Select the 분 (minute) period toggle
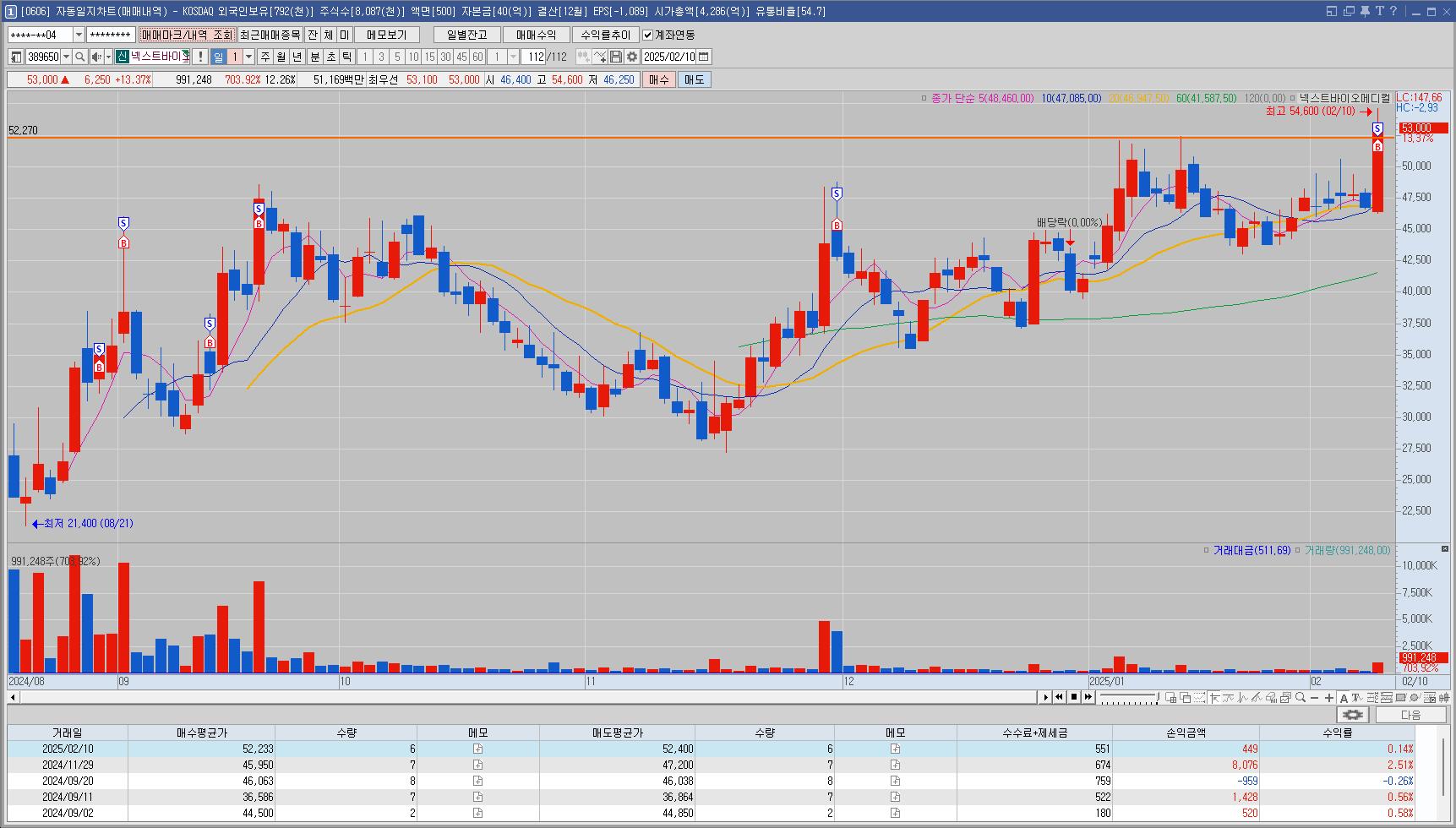This screenshot has height=828, width=1456. click(x=315, y=57)
